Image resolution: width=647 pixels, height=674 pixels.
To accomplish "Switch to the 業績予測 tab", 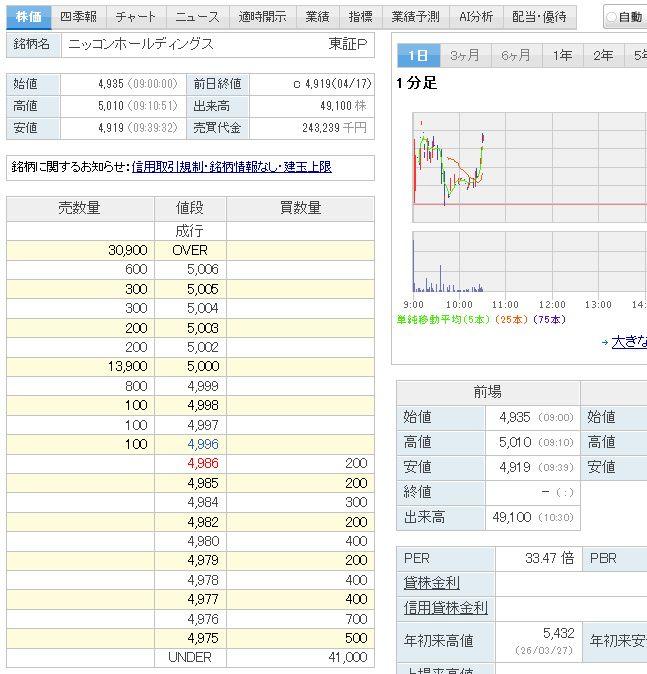I will [x=416, y=17].
